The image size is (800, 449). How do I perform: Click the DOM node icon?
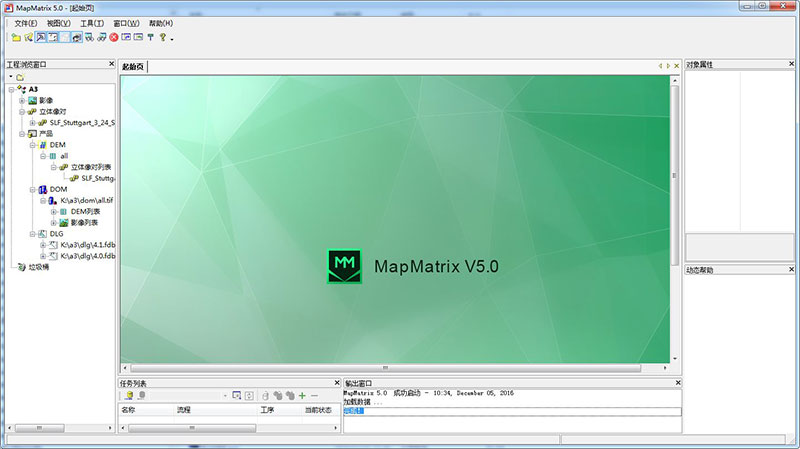[42, 189]
